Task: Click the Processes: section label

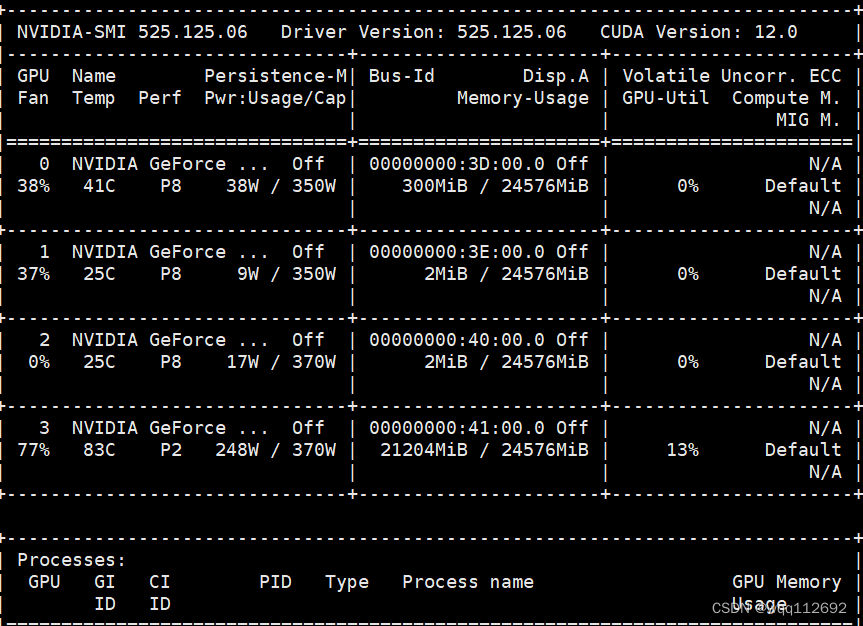Action: click(72, 560)
